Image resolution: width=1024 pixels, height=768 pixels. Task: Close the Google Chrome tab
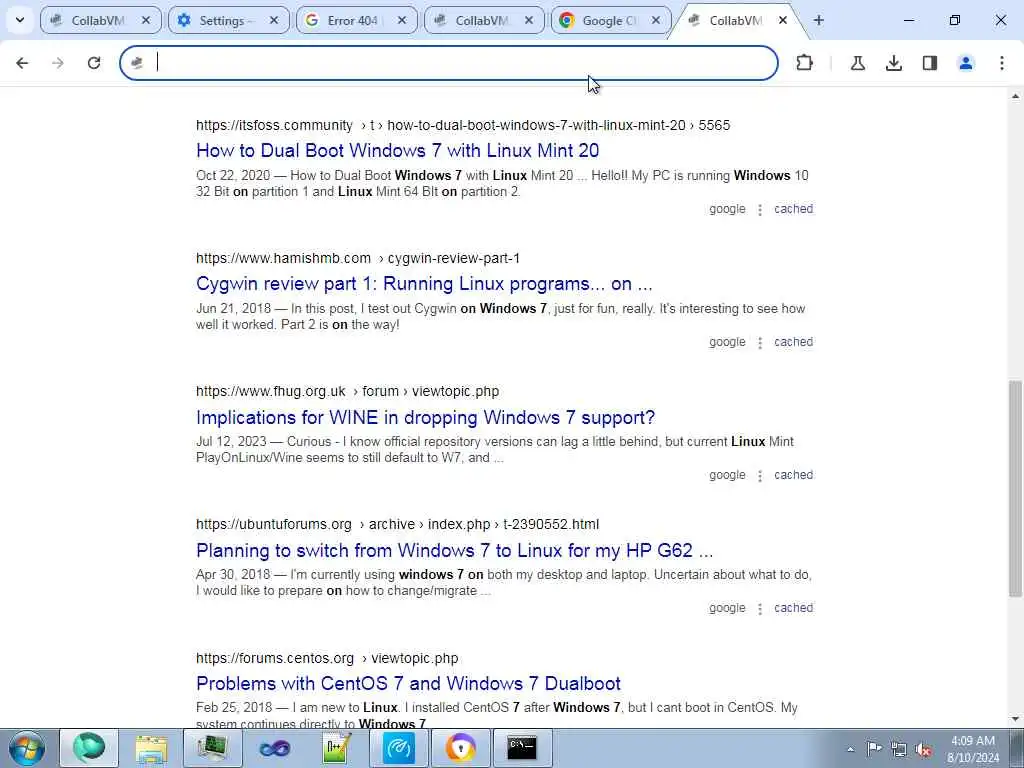click(656, 20)
